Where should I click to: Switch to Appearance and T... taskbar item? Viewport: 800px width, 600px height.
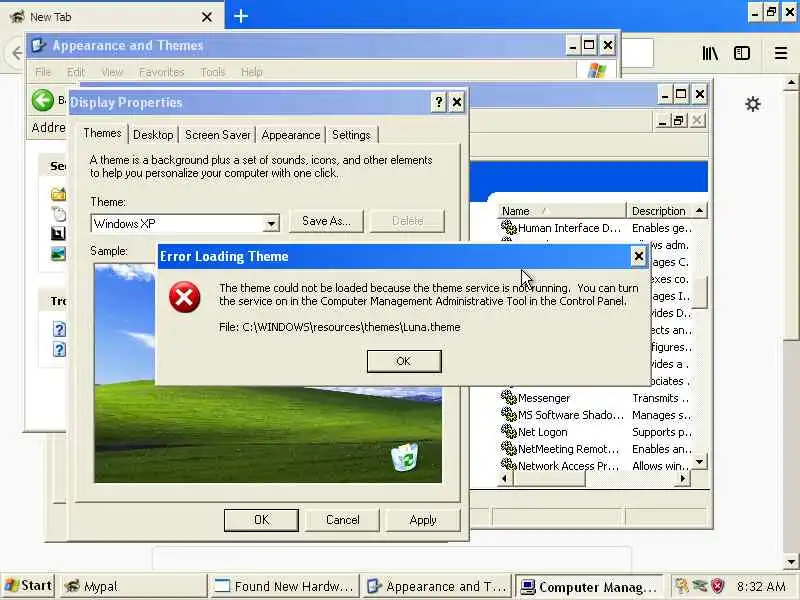pyautogui.click(x=437, y=586)
